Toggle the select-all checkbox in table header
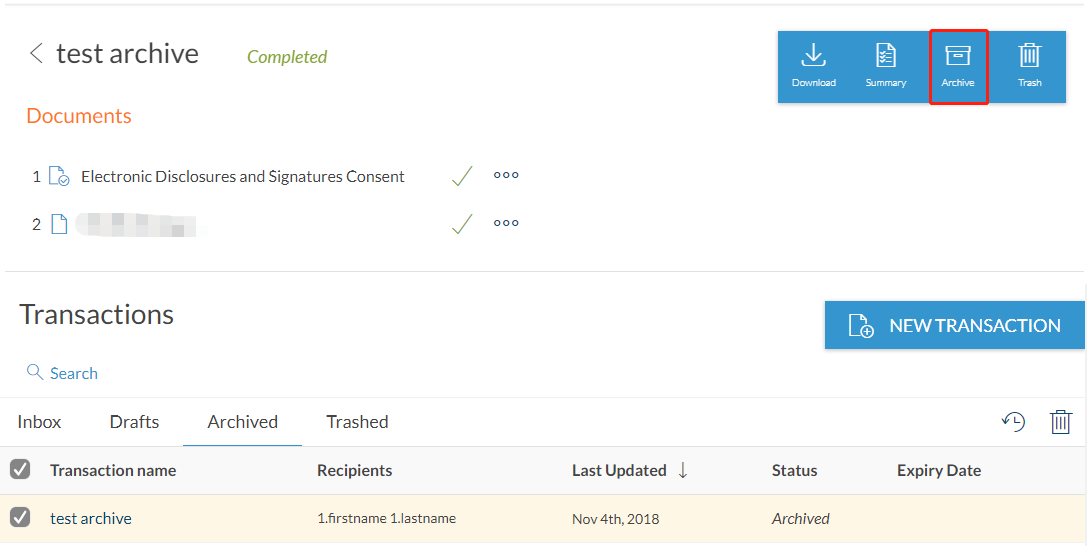The image size is (1092, 546). [x=20, y=469]
